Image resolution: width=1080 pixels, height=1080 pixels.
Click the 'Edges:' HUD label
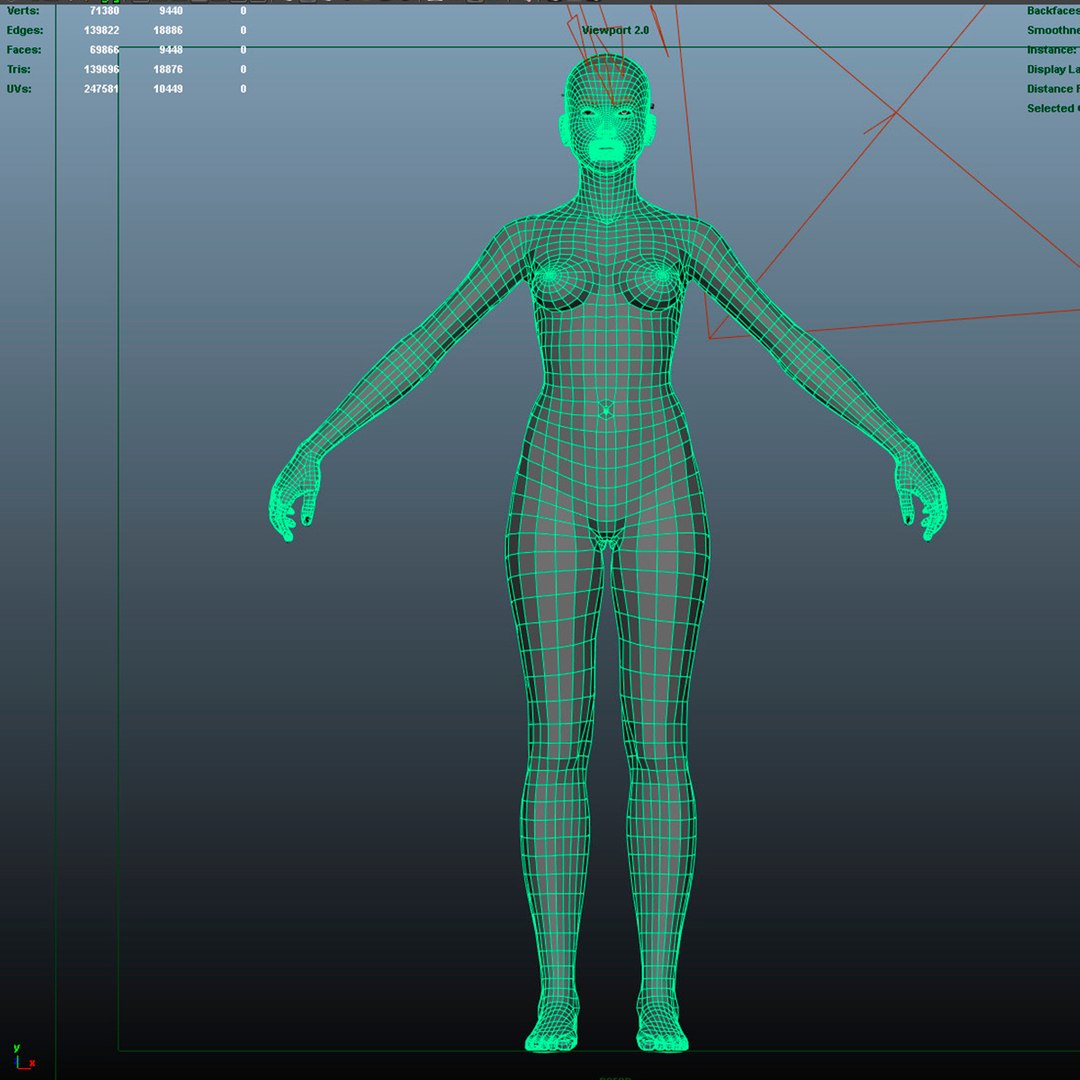[25, 30]
